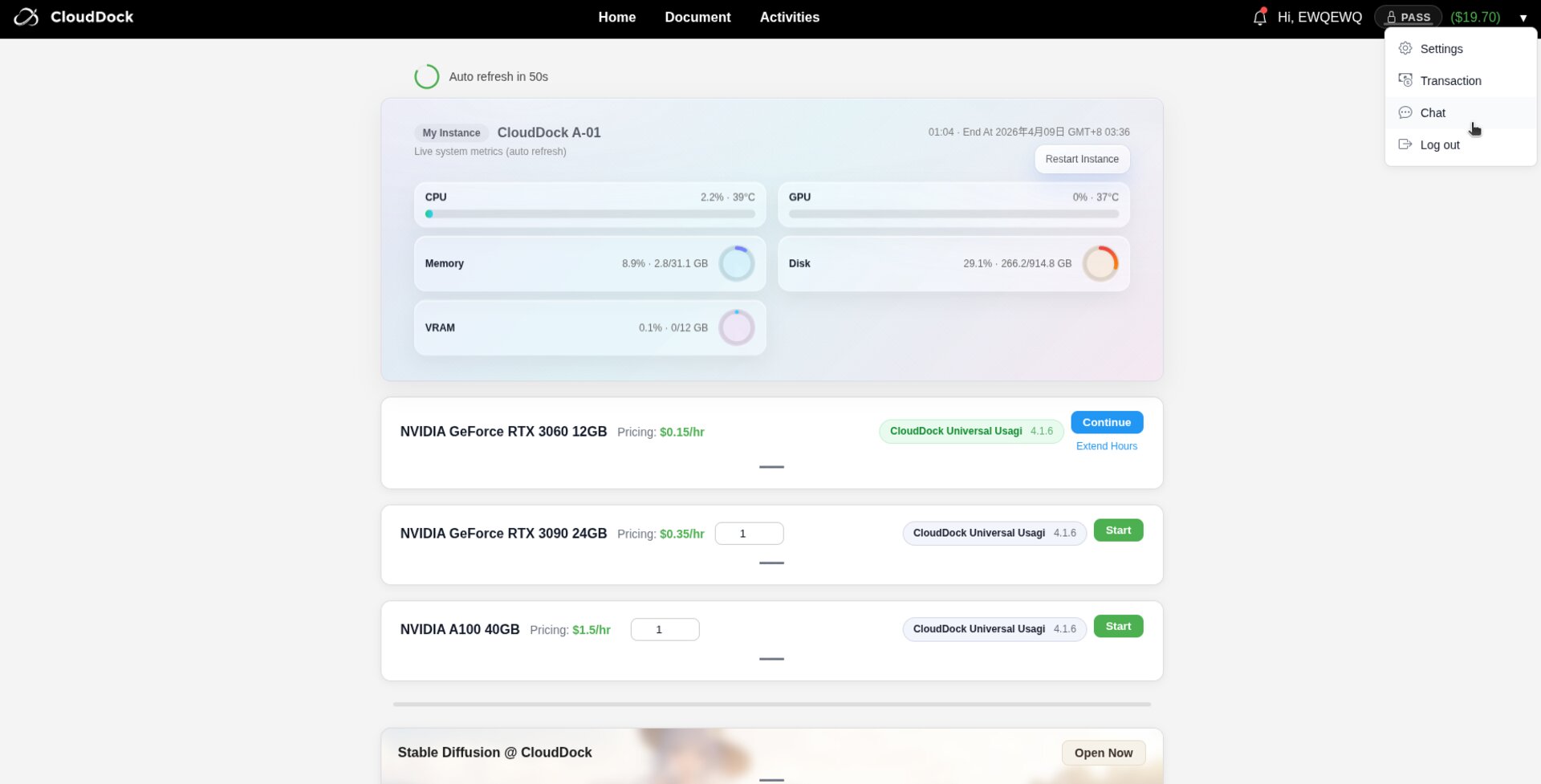The image size is (1541, 784).
Task: Expand the RTX 3060 card details handle
Action: tap(771, 466)
